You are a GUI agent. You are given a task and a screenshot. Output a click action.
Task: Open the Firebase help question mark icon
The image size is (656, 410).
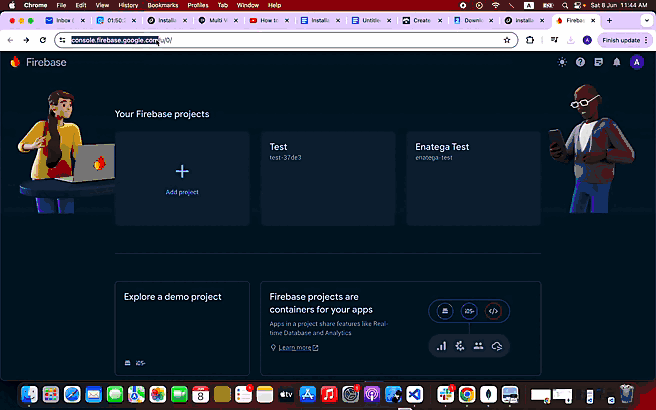[581, 62]
